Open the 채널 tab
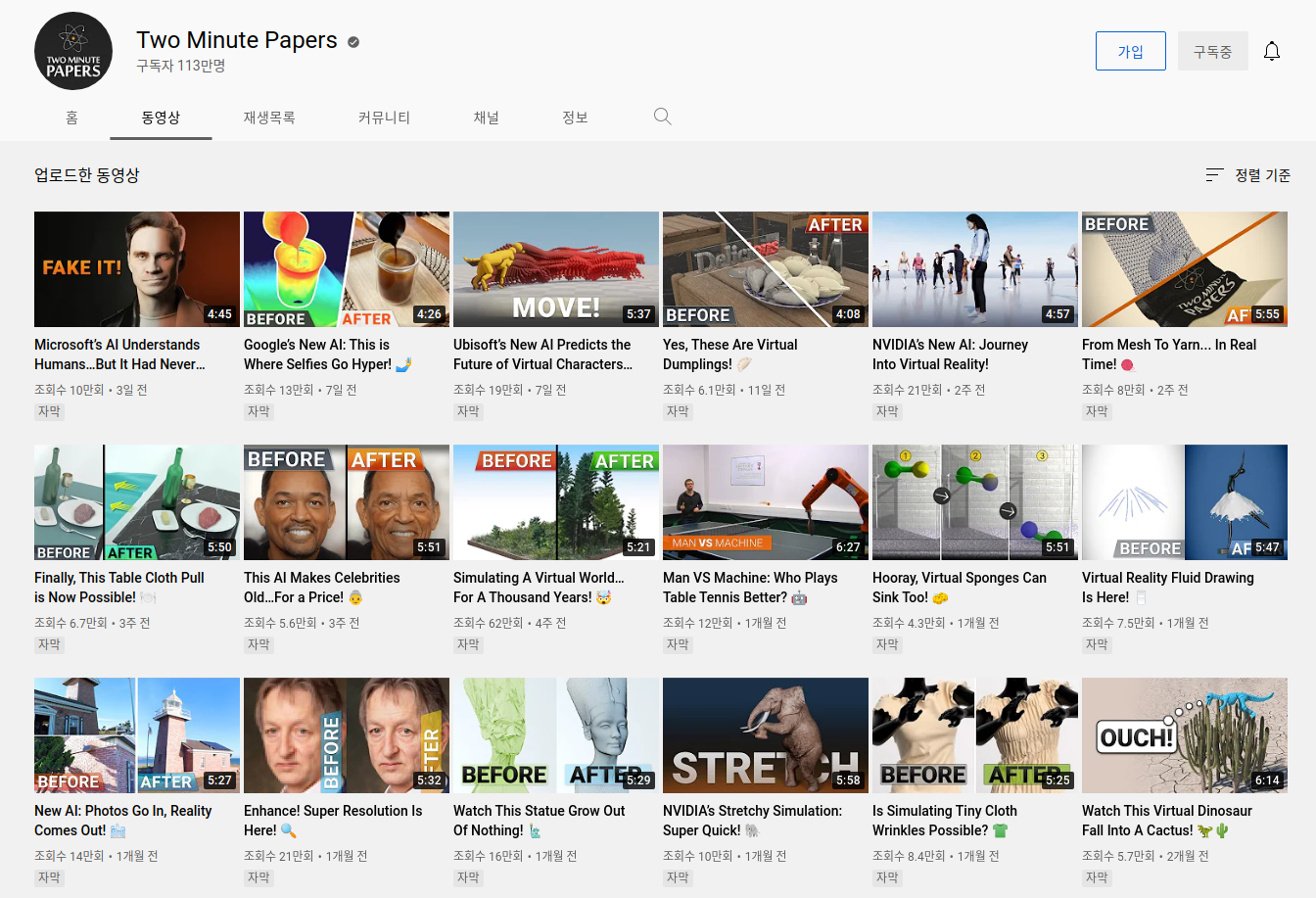Screen dimensions: 1316x898 487,118
